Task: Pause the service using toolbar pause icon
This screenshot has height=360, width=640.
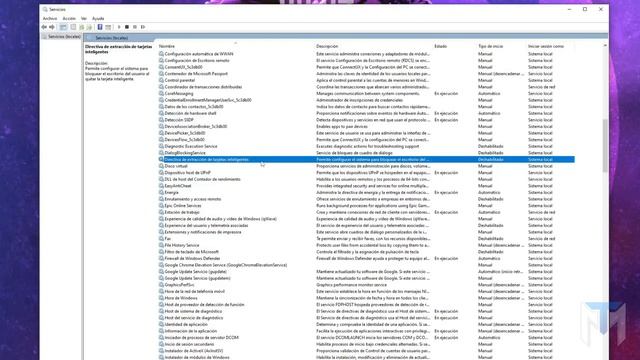Action: [135, 27]
